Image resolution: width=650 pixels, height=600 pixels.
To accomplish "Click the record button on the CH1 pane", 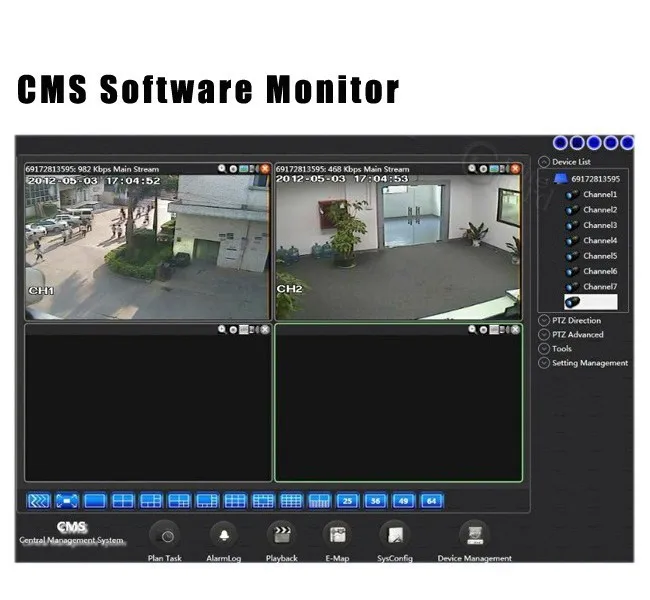I will coord(233,169).
